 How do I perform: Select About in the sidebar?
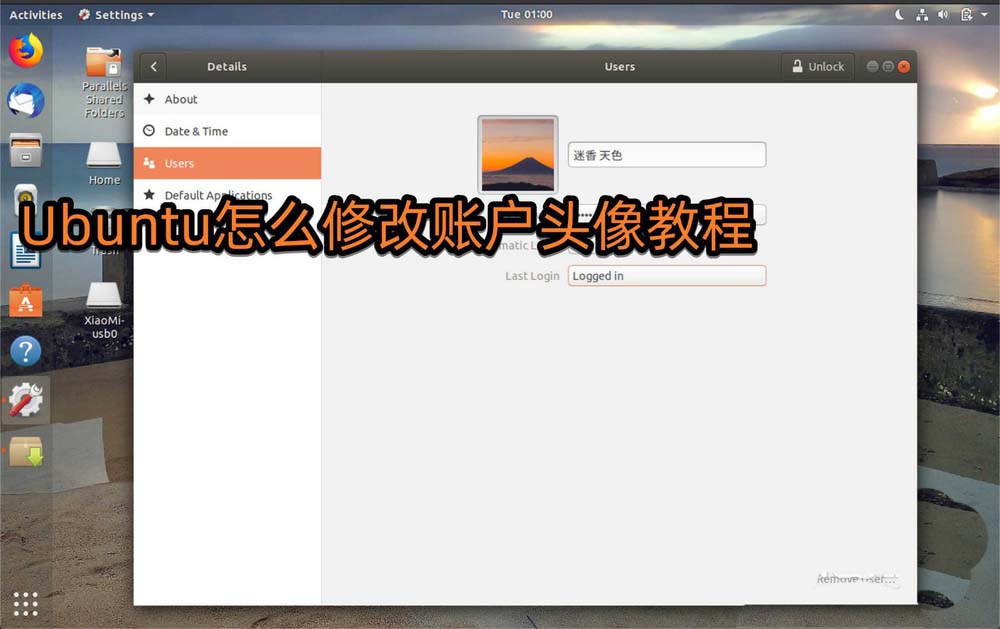[227, 99]
